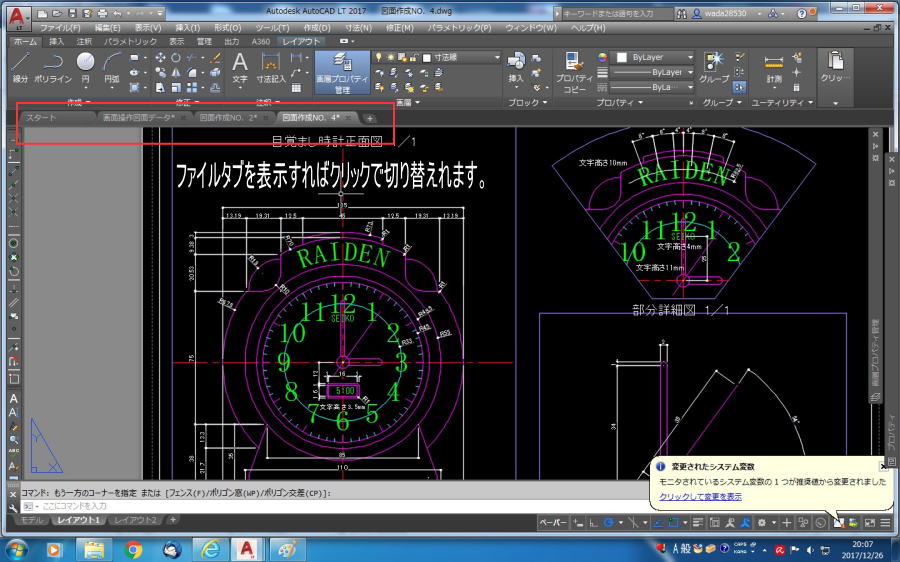Open the 寸法(N) menu

pyautogui.click(x=358, y=28)
